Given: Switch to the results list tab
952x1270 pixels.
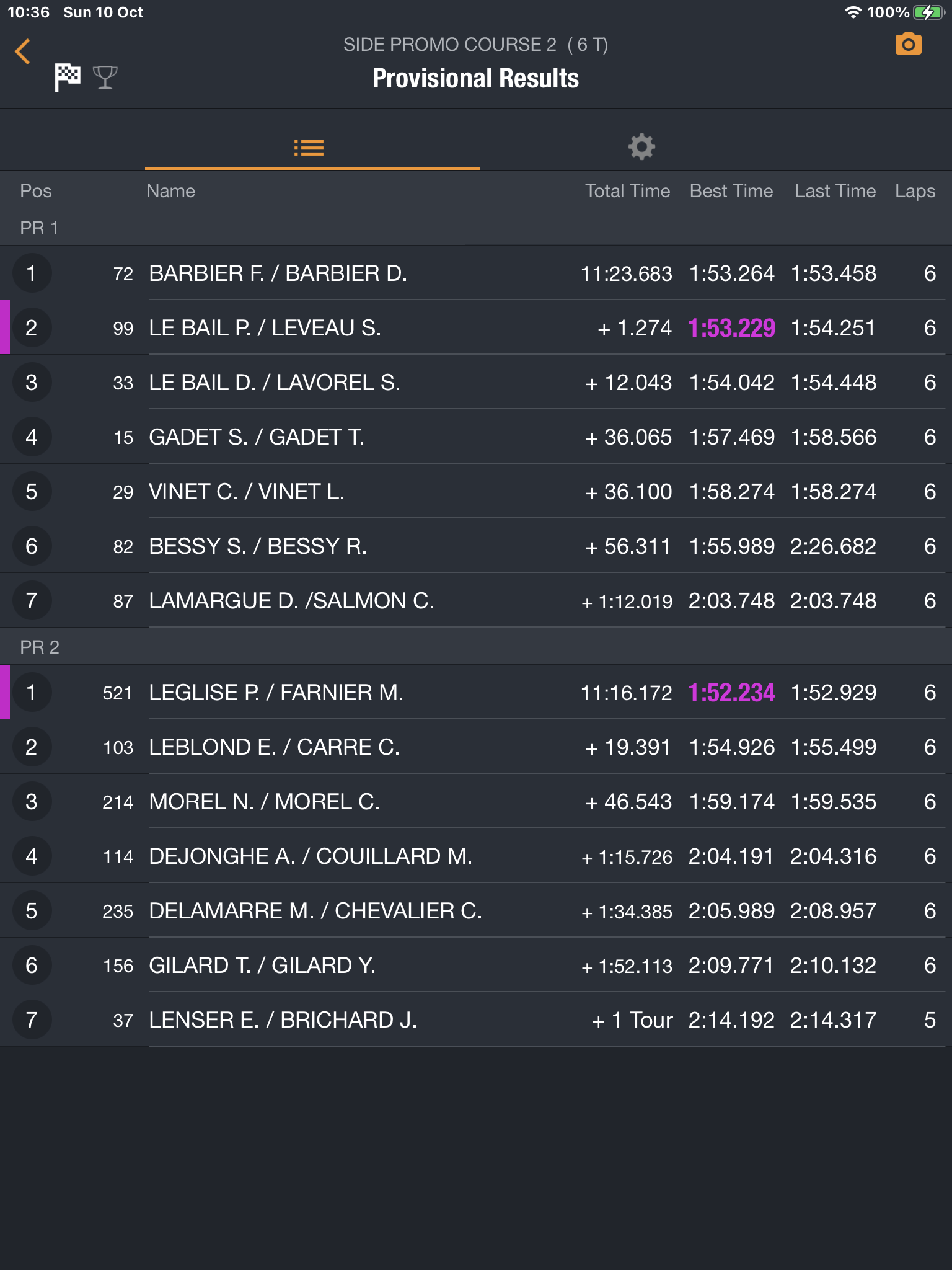Looking at the screenshot, I should 309,148.
